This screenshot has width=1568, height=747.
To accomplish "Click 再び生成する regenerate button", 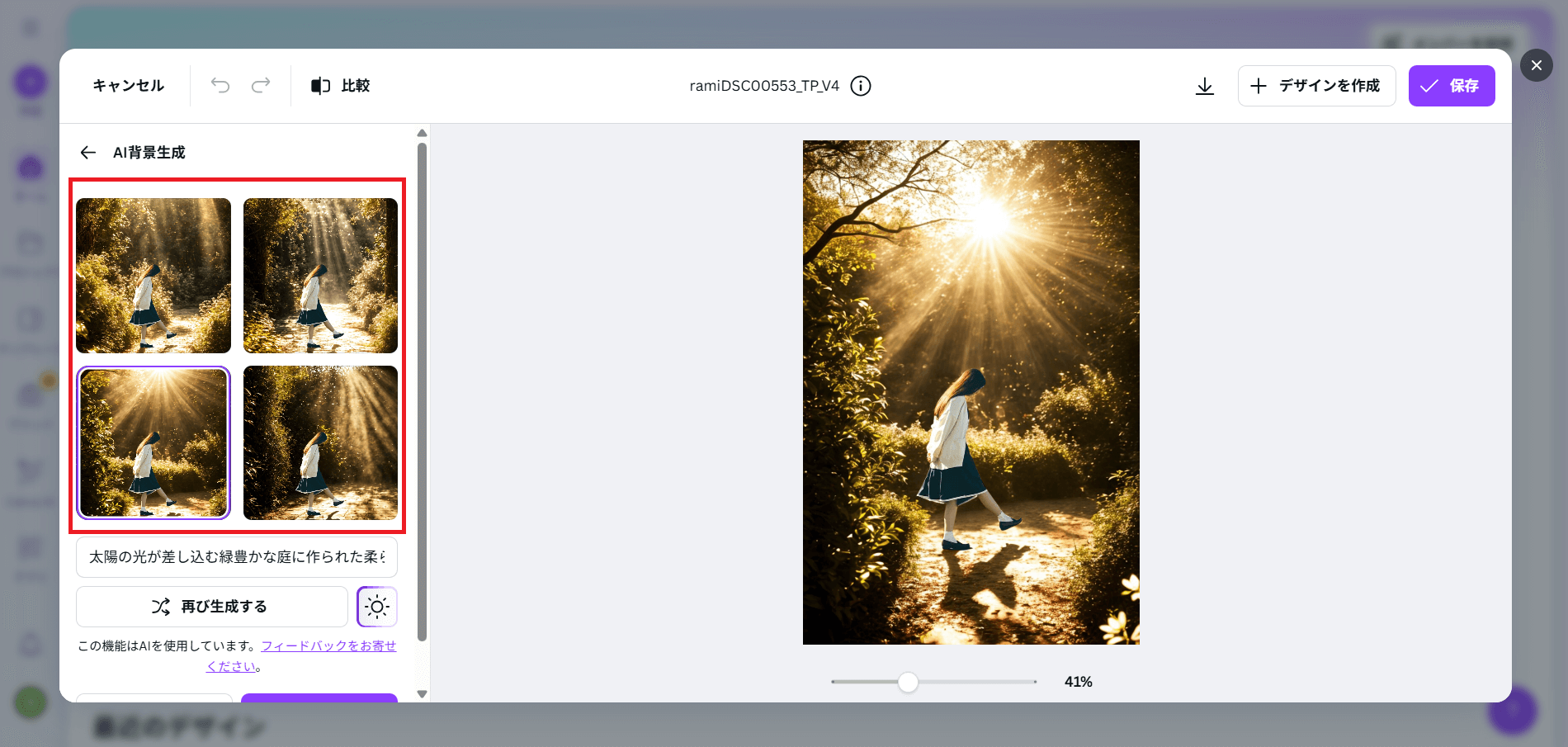I will pyautogui.click(x=211, y=607).
